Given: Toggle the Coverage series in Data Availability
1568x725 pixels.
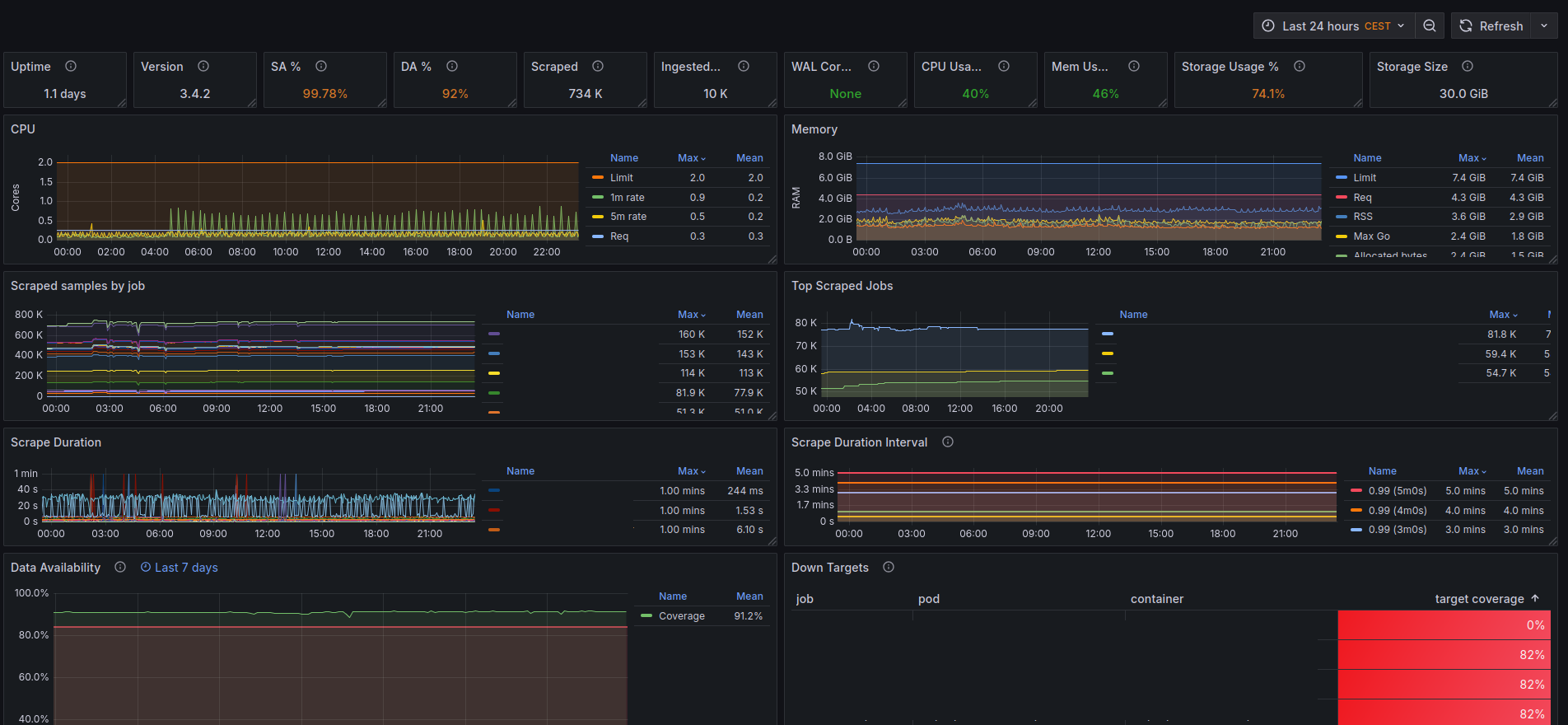Looking at the screenshot, I should 682,616.
